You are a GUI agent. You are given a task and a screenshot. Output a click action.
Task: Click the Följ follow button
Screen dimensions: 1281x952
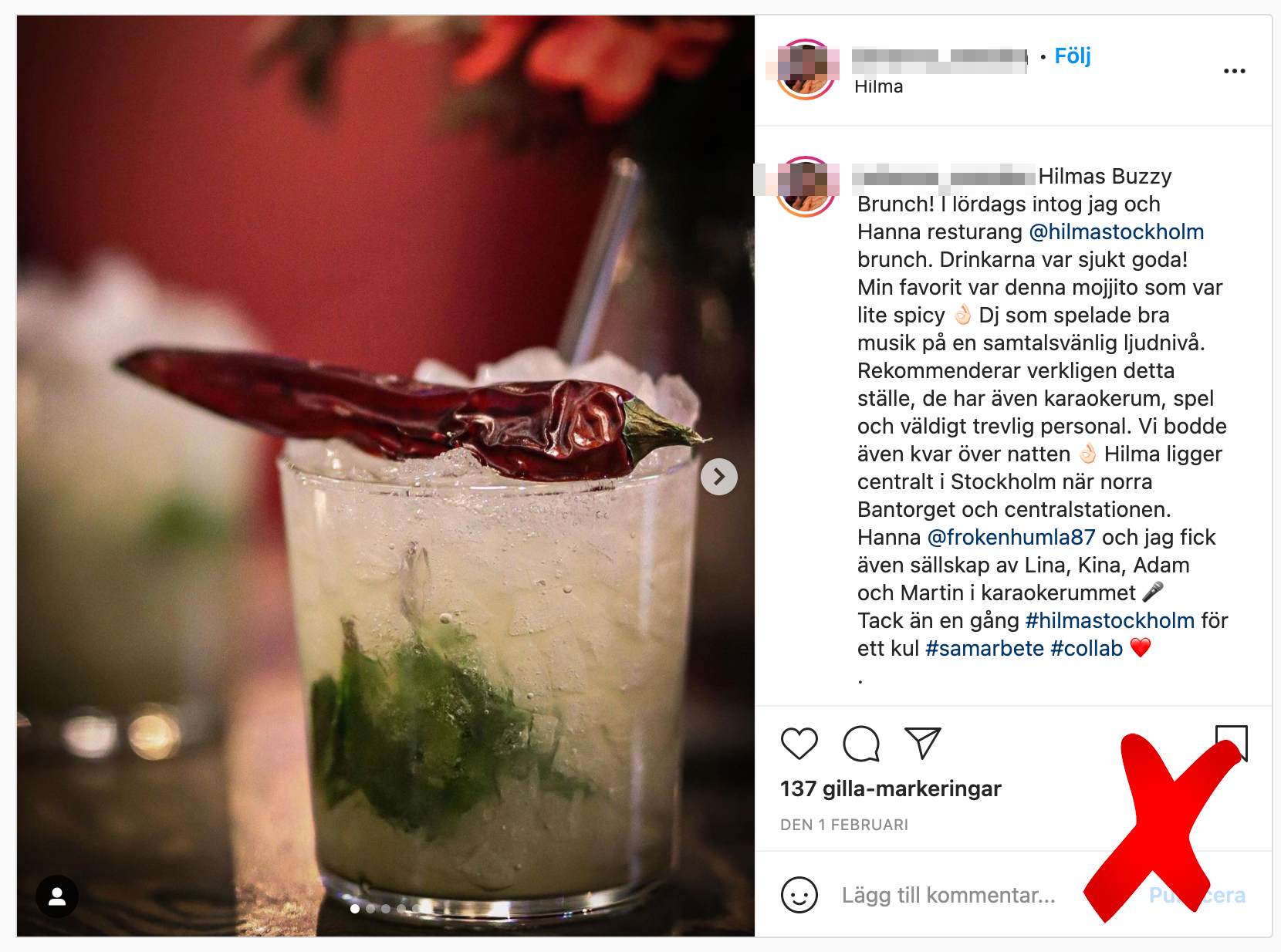(x=1073, y=56)
